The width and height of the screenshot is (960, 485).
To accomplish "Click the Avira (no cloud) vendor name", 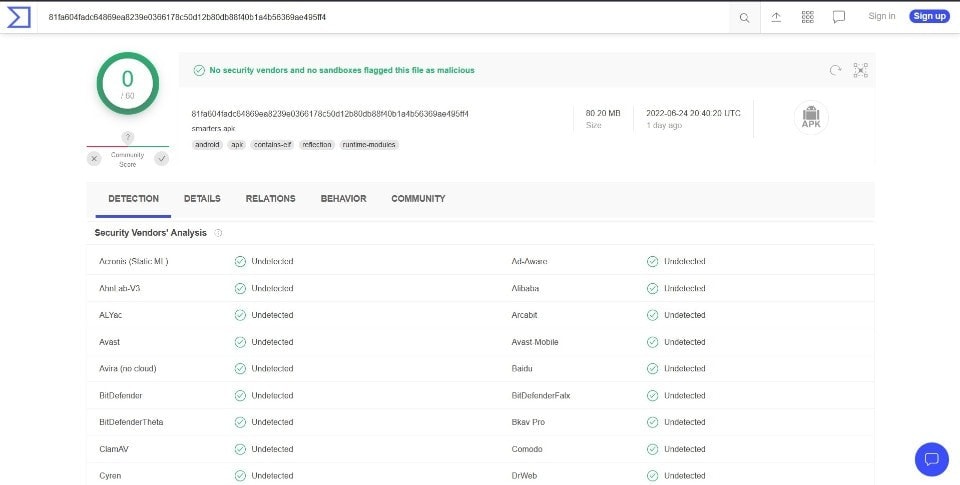I will 127,369.
